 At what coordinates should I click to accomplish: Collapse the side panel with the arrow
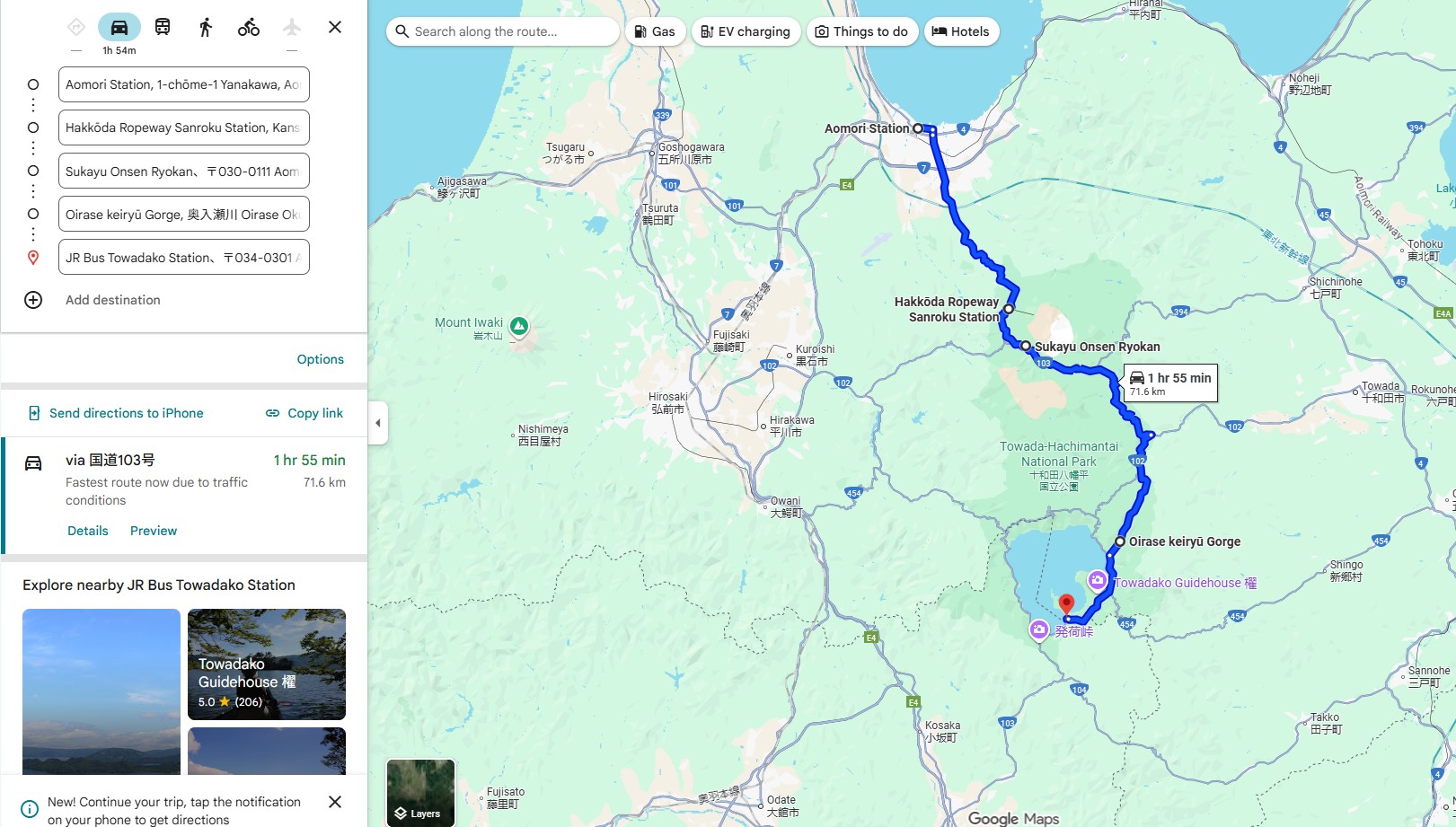click(x=378, y=422)
